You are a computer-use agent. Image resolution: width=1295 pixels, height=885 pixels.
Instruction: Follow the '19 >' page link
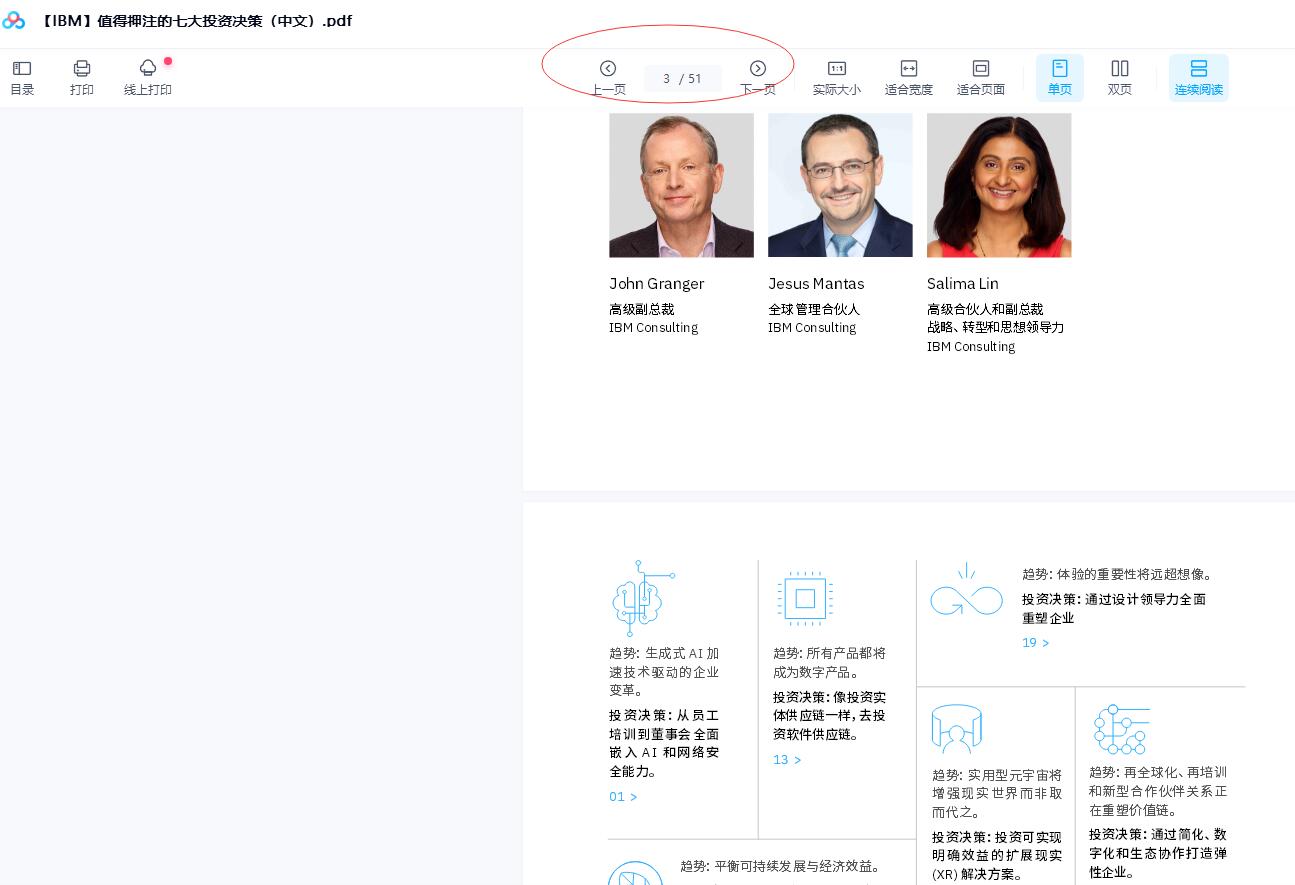tap(1036, 643)
